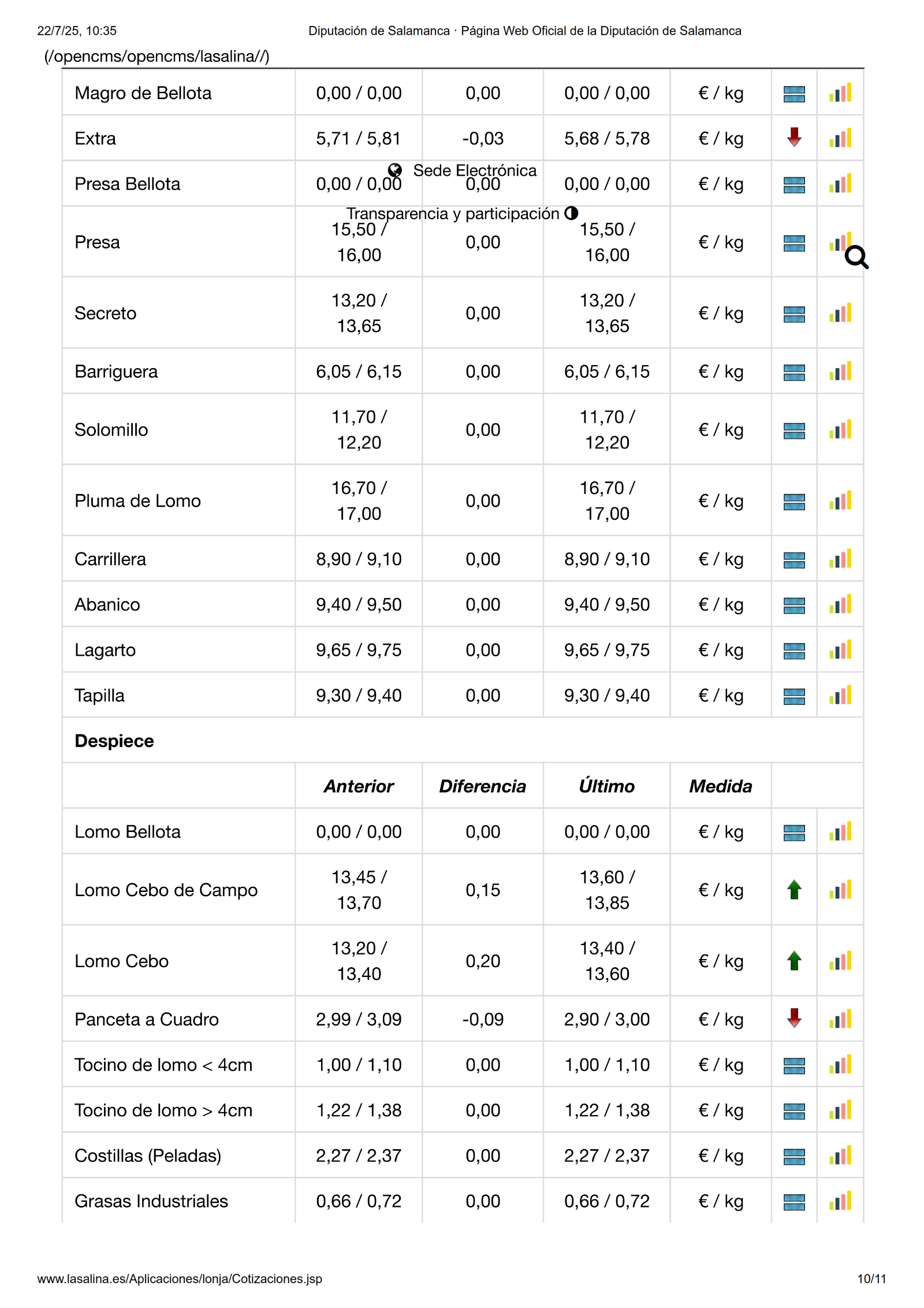Click the Anterior column header
924x1308 pixels.
click(359, 786)
